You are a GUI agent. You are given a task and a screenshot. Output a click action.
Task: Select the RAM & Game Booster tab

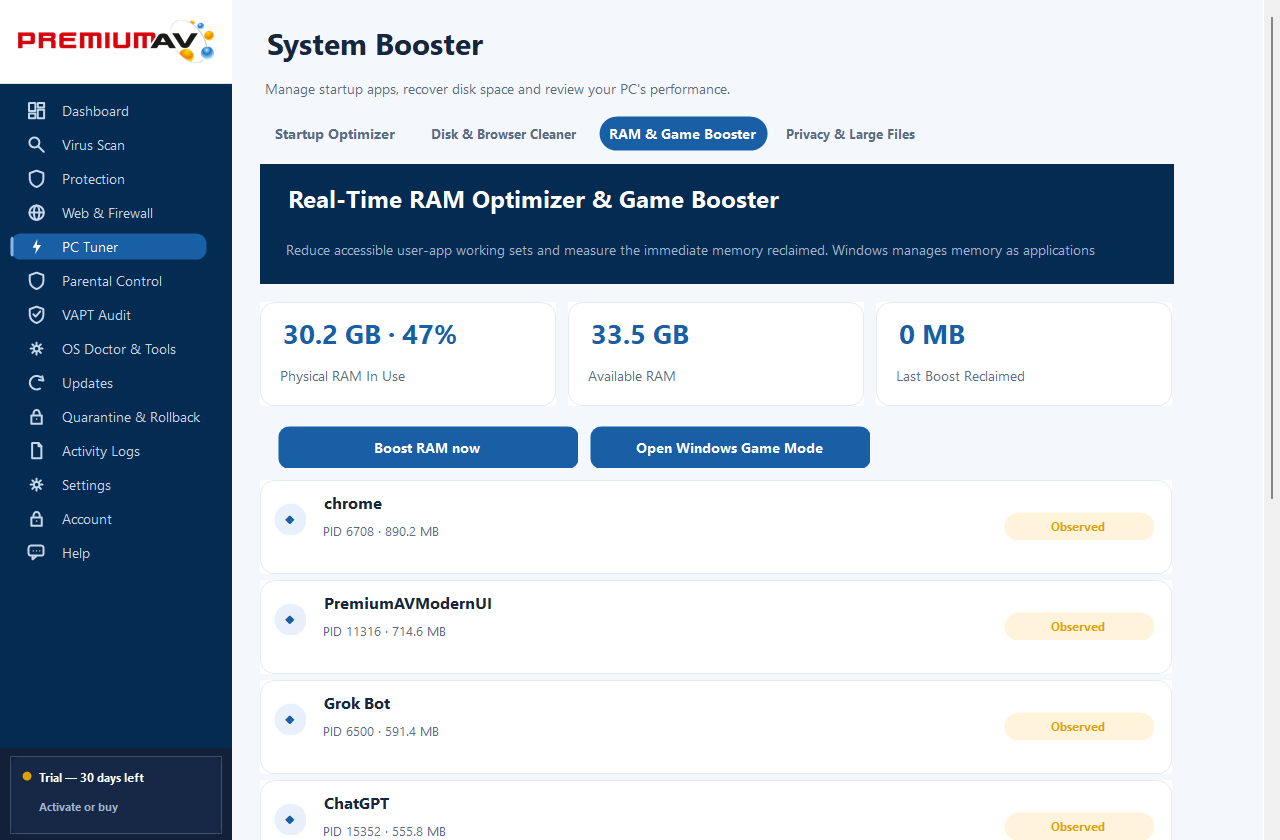(683, 134)
